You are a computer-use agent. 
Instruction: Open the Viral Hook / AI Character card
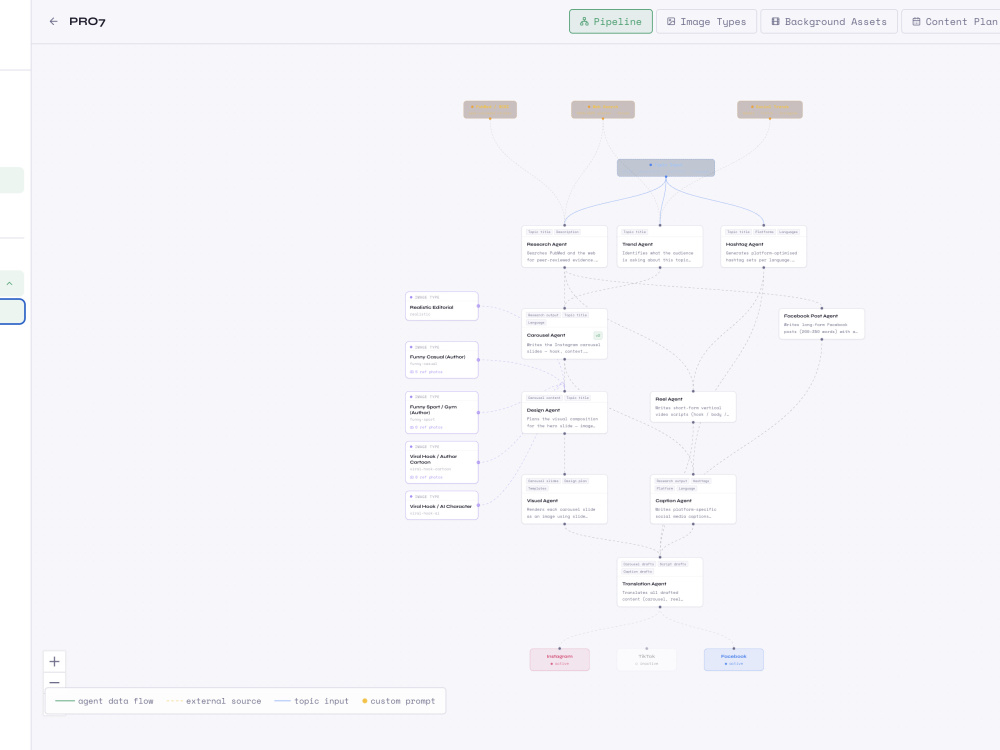[441, 505]
